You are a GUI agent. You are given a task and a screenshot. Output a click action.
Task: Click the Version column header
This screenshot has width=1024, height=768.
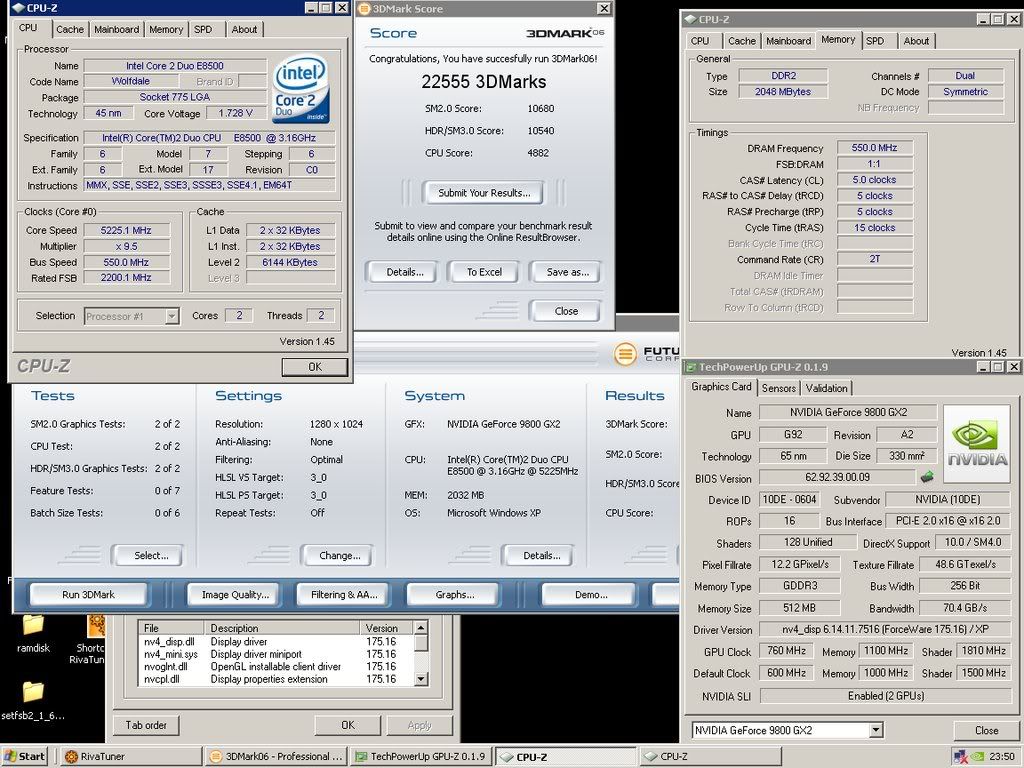(387, 628)
